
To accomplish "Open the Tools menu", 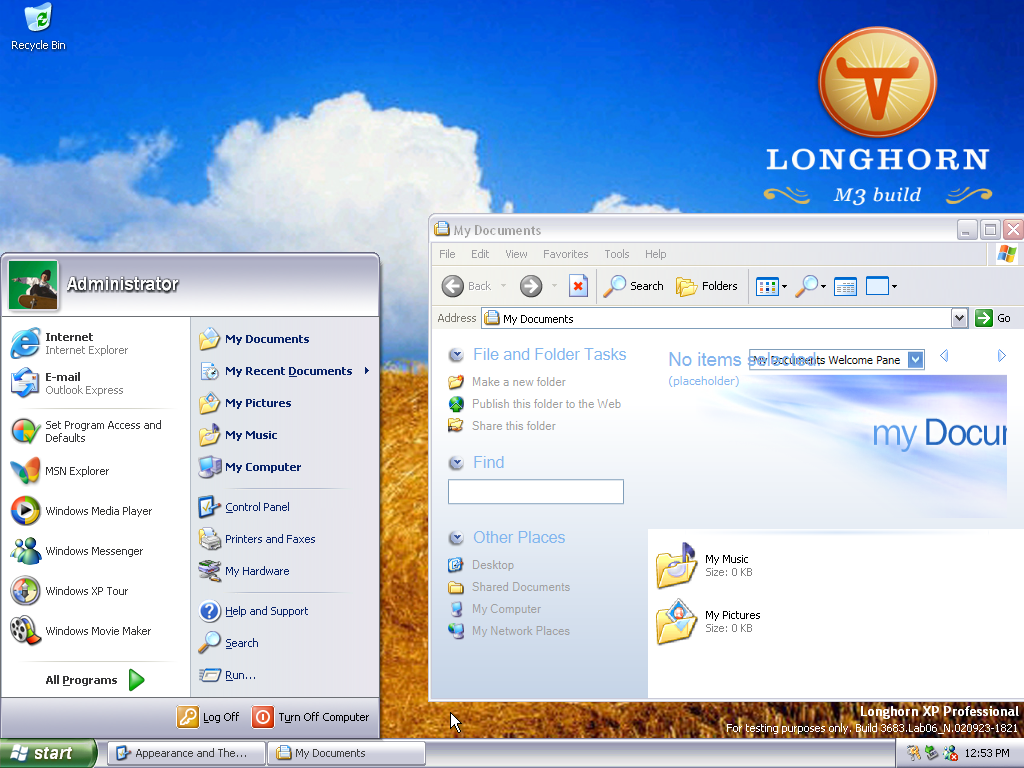I will tap(616, 254).
